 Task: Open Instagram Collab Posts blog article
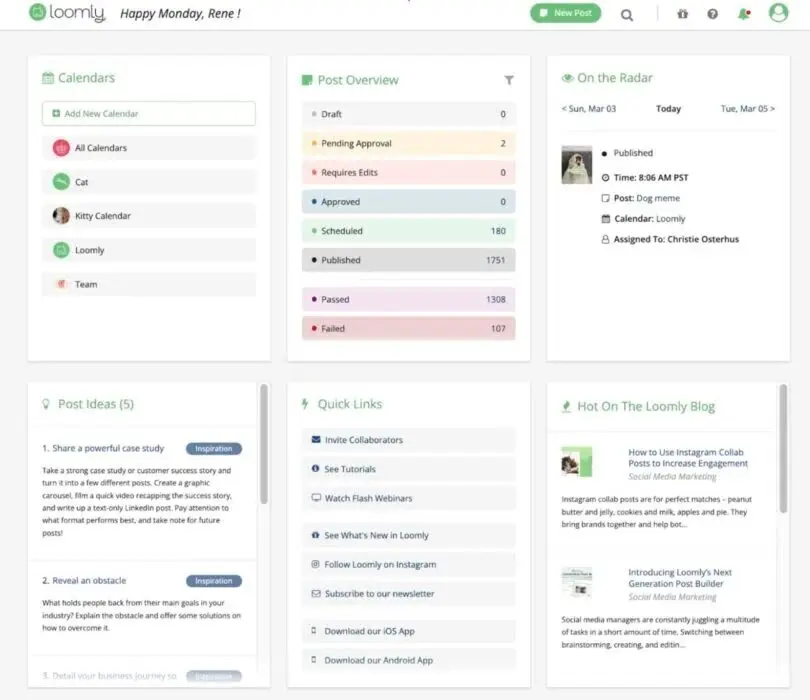(x=687, y=458)
